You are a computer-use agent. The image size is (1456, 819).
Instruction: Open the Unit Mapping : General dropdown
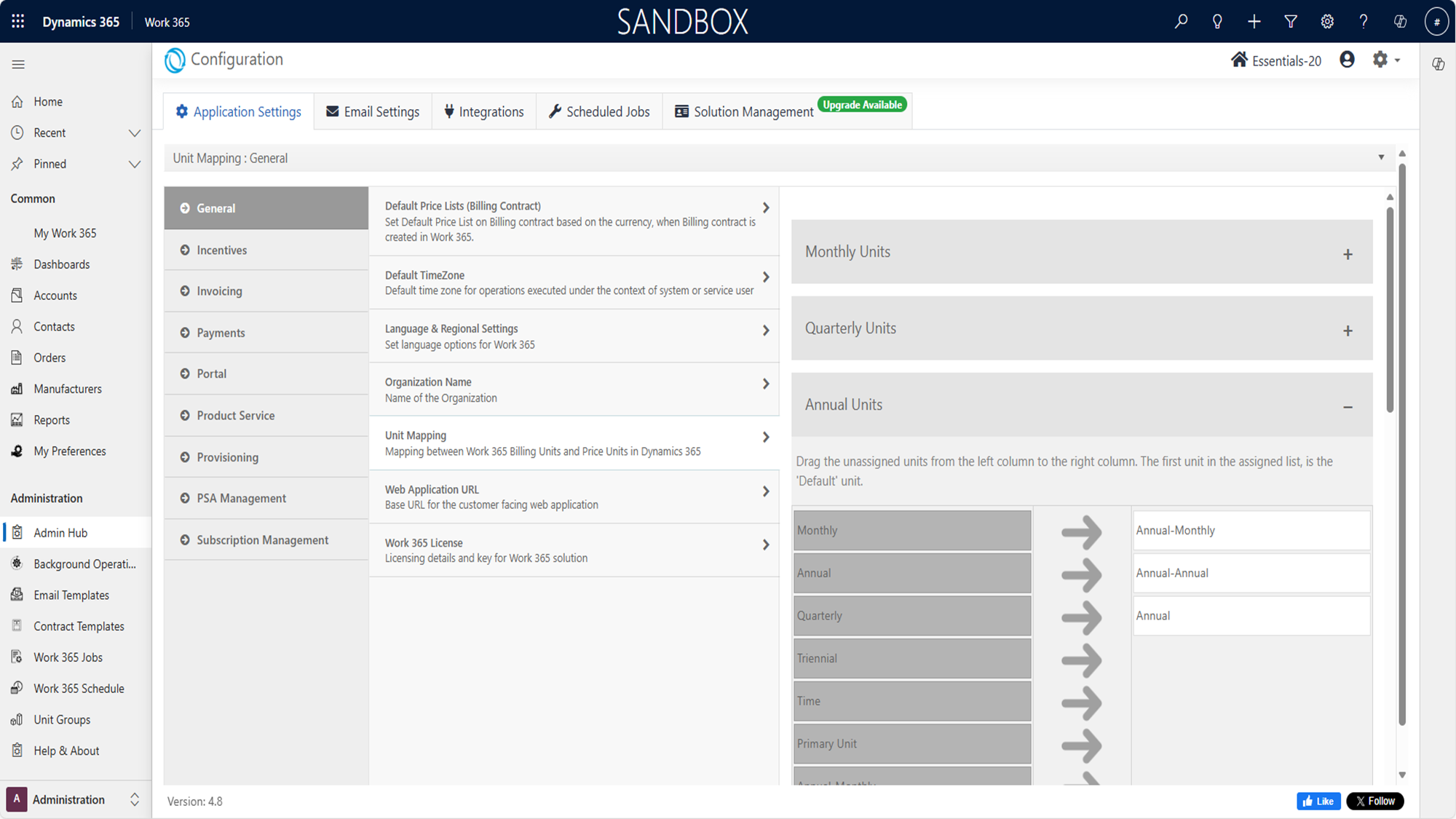coord(1380,157)
